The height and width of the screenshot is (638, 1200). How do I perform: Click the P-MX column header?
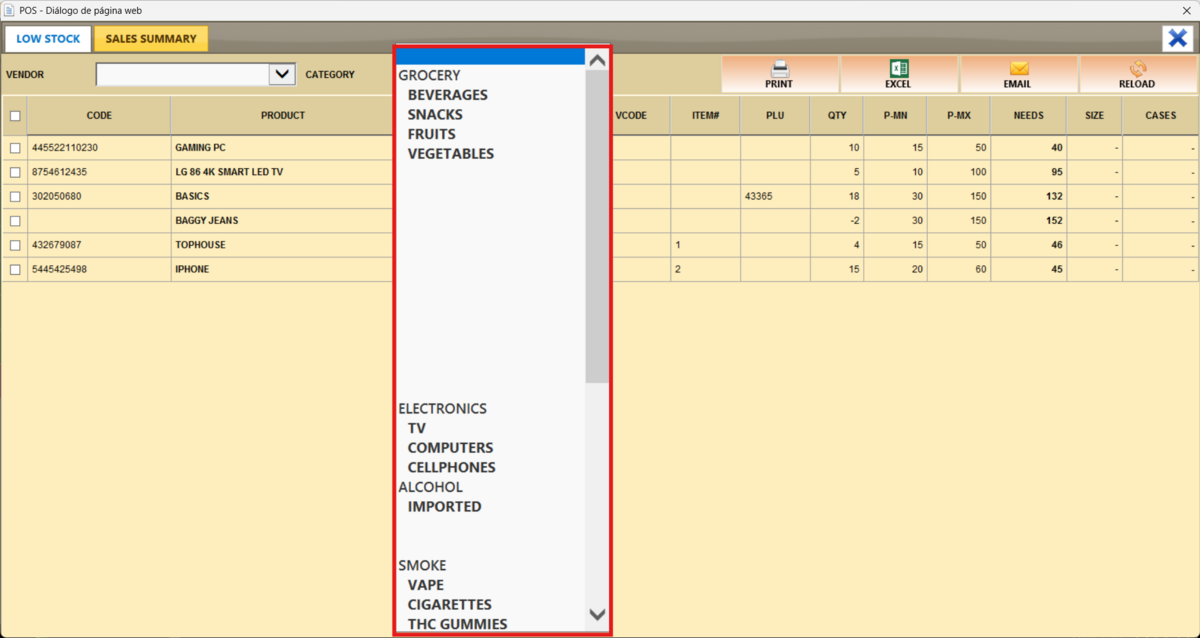[x=958, y=116]
